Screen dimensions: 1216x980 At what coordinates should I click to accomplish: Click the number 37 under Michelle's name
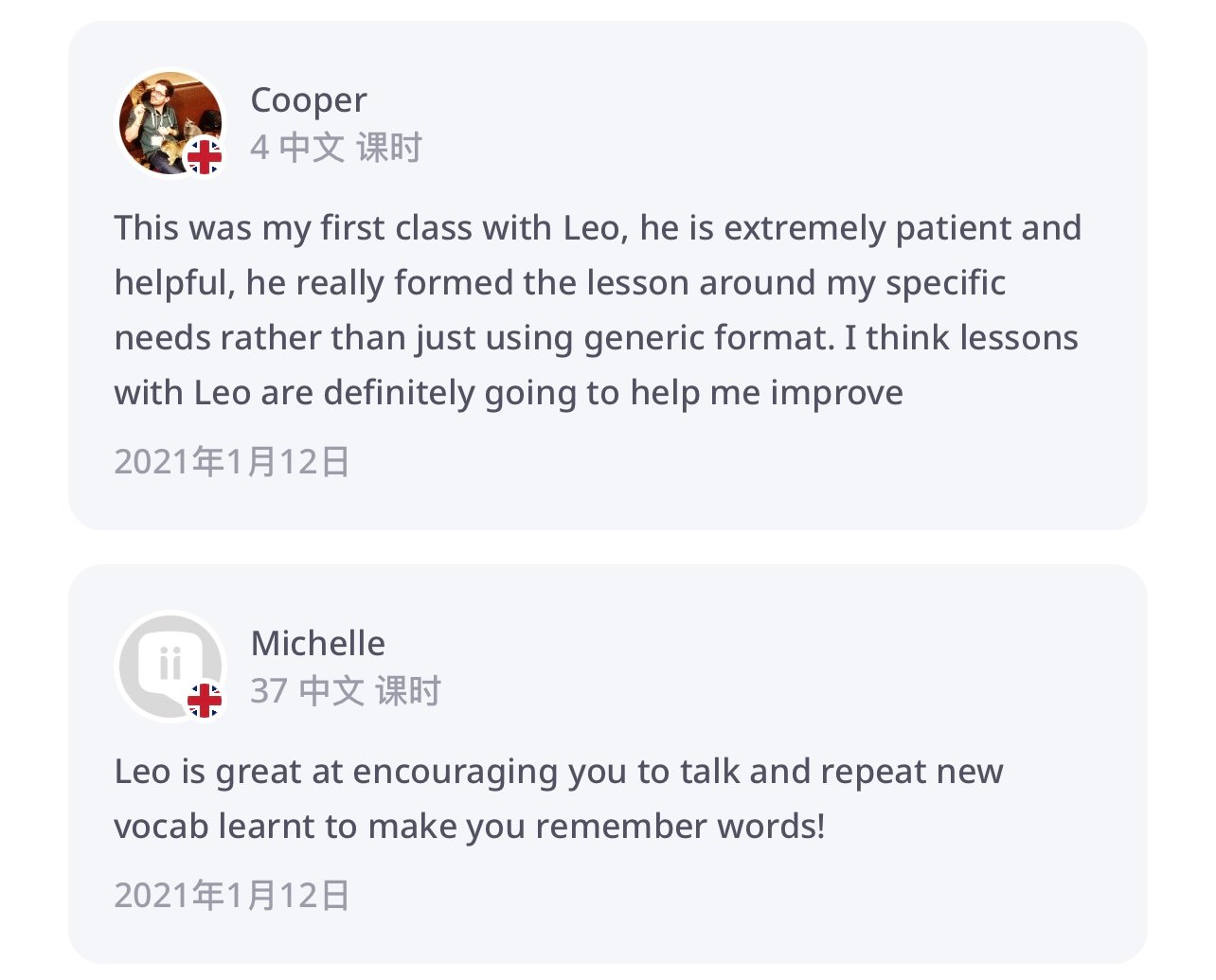(269, 691)
